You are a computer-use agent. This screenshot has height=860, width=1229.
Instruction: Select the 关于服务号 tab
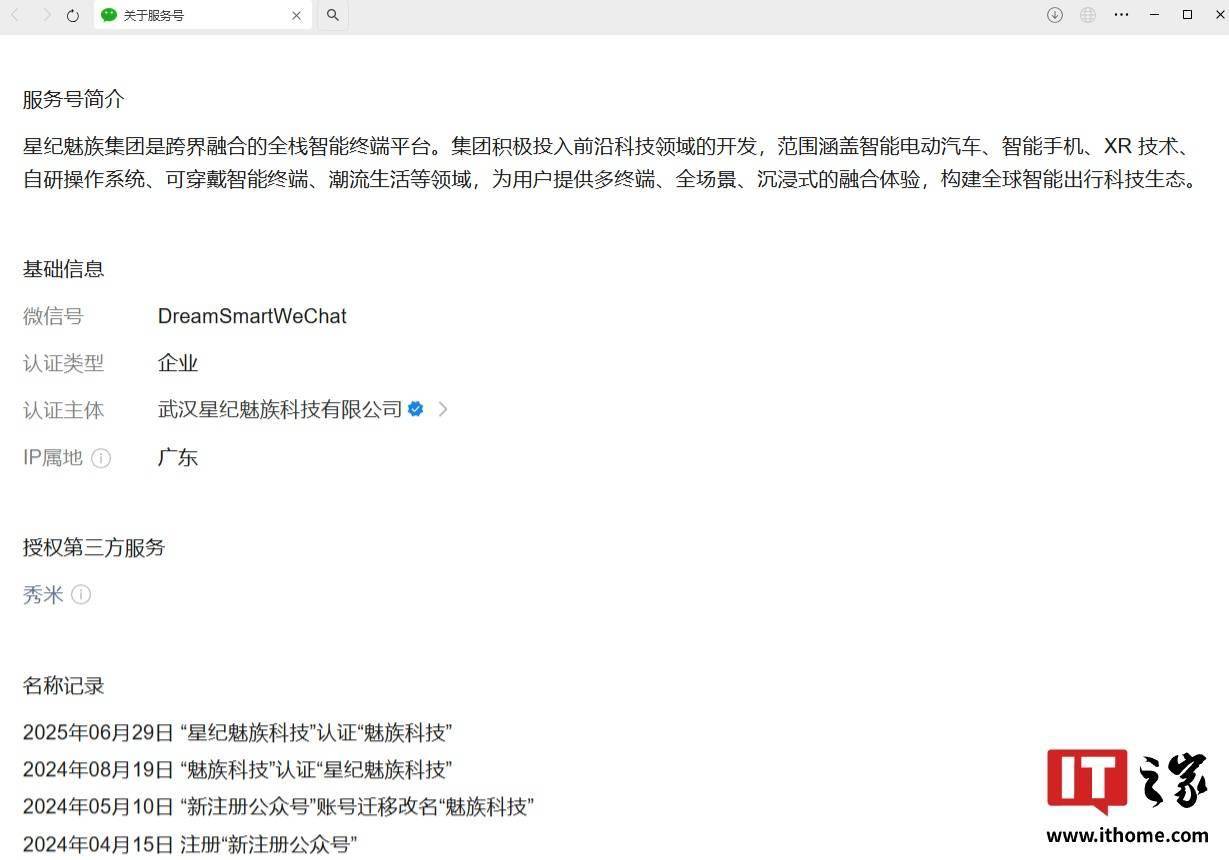point(202,15)
